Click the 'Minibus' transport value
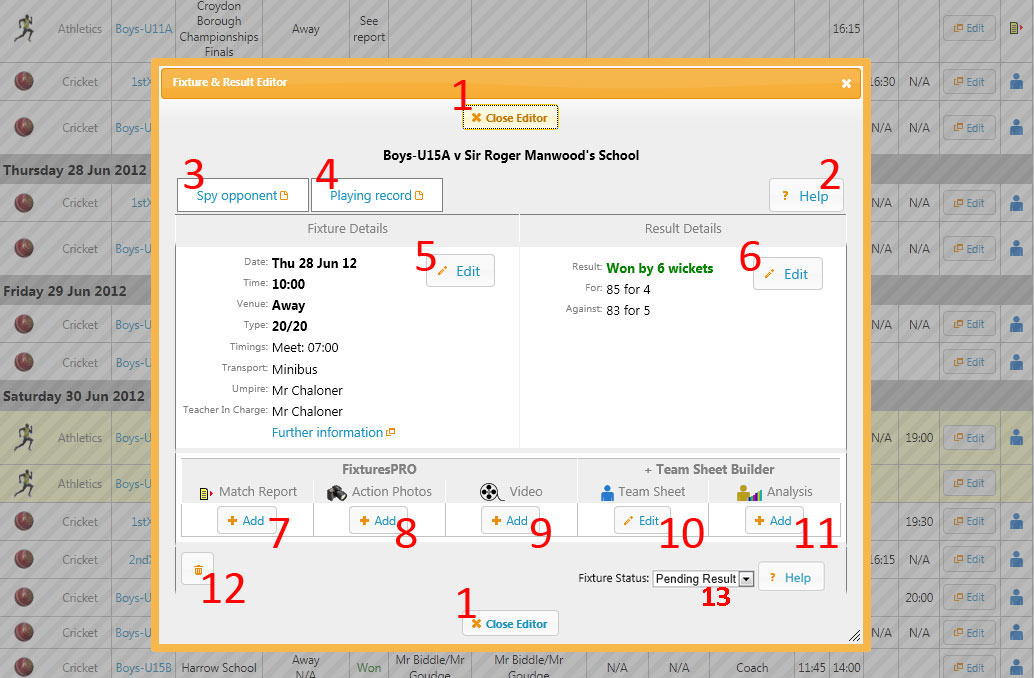 pyautogui.click(x=294, y=369)
